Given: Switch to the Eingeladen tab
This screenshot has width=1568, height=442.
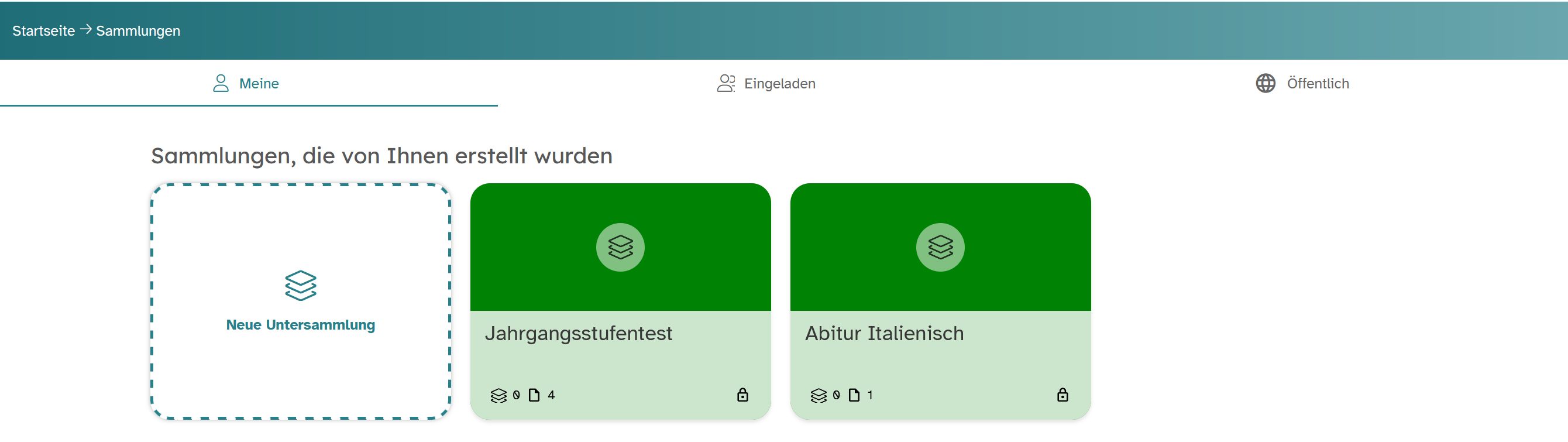Looking at the screenshot, I should (779, 83).
